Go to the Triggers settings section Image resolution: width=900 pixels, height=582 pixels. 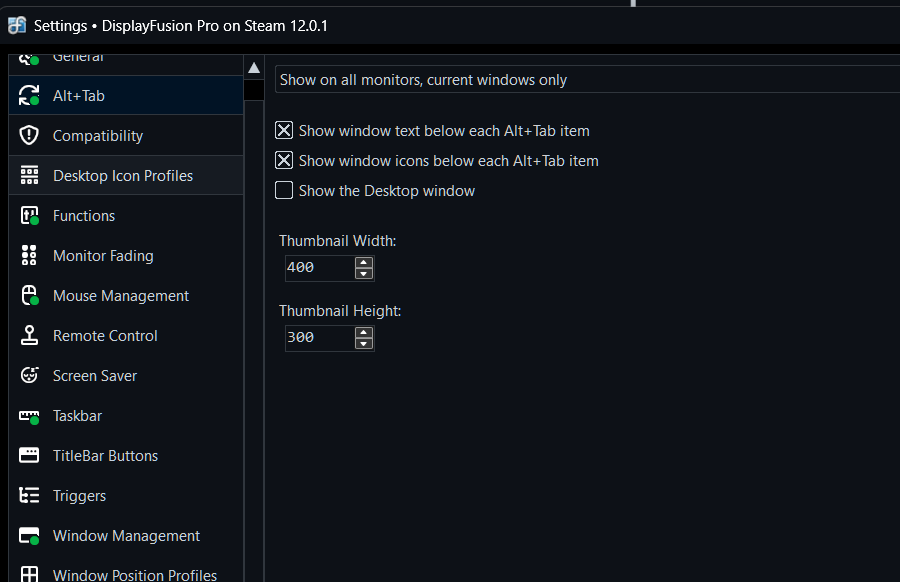(x=79, y=496)
